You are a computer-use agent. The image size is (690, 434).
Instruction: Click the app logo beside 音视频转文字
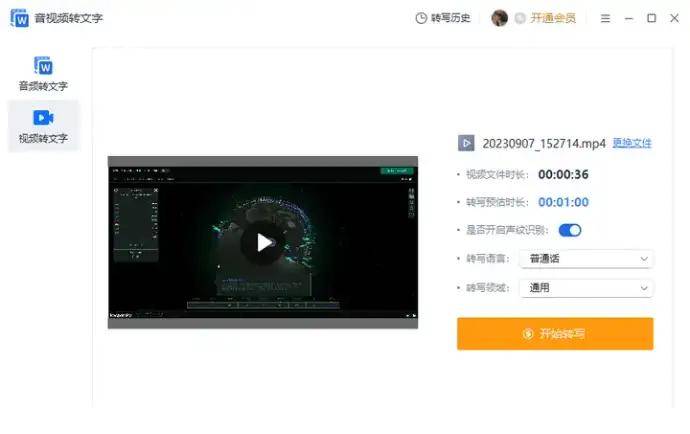click(x=20, y=18)
